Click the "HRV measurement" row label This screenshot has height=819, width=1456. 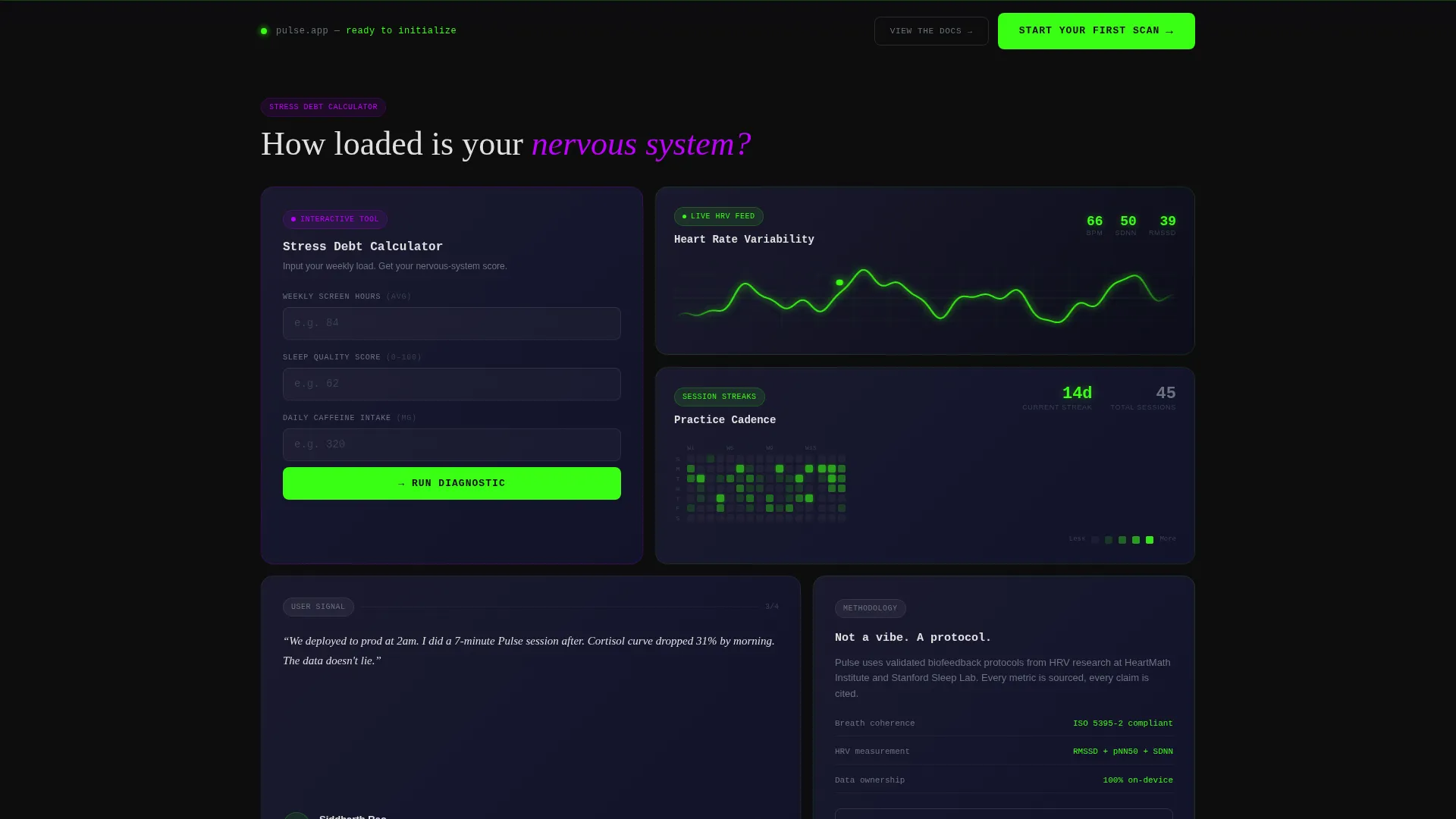[872, 752]
